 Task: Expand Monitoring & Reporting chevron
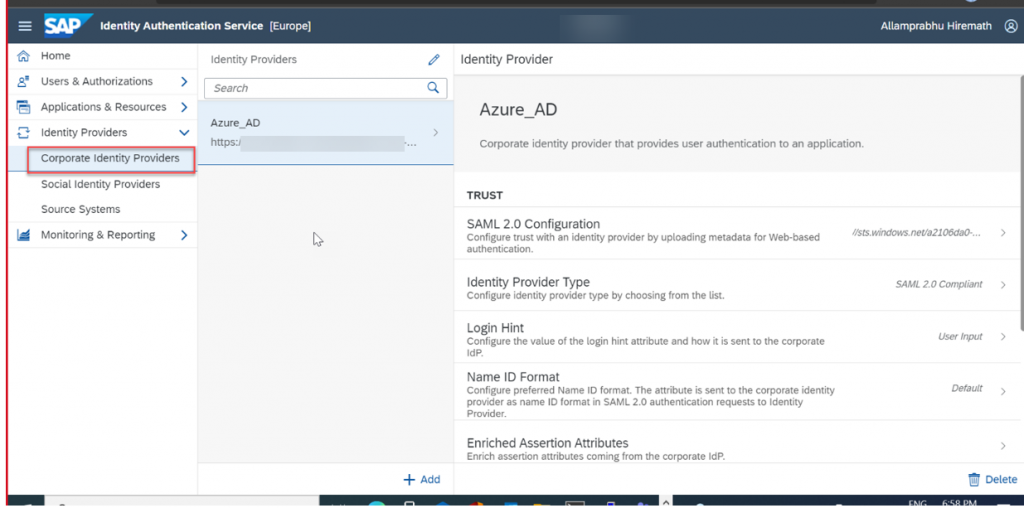click(184, 235)
